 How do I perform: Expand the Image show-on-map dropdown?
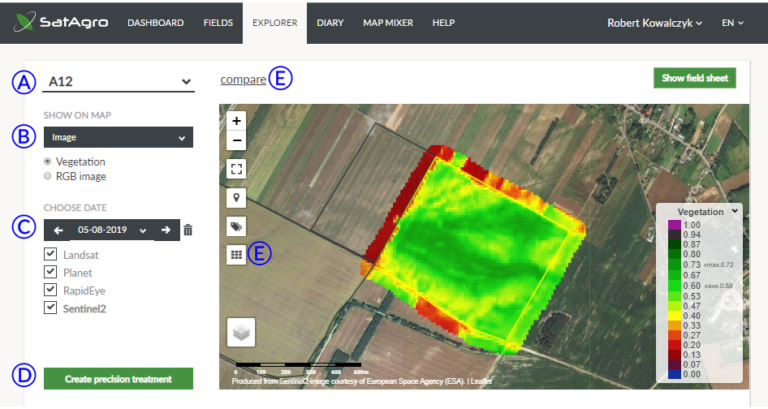pos(118,138)
